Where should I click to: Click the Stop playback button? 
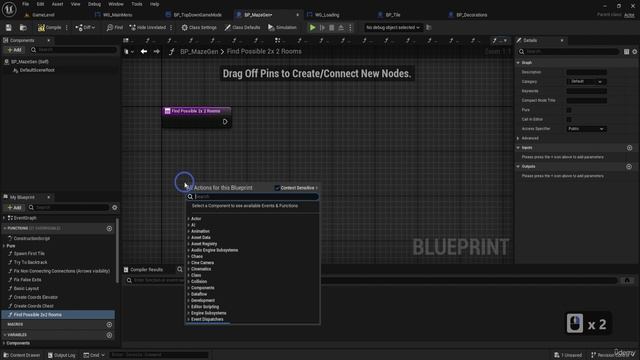[331, 27]
